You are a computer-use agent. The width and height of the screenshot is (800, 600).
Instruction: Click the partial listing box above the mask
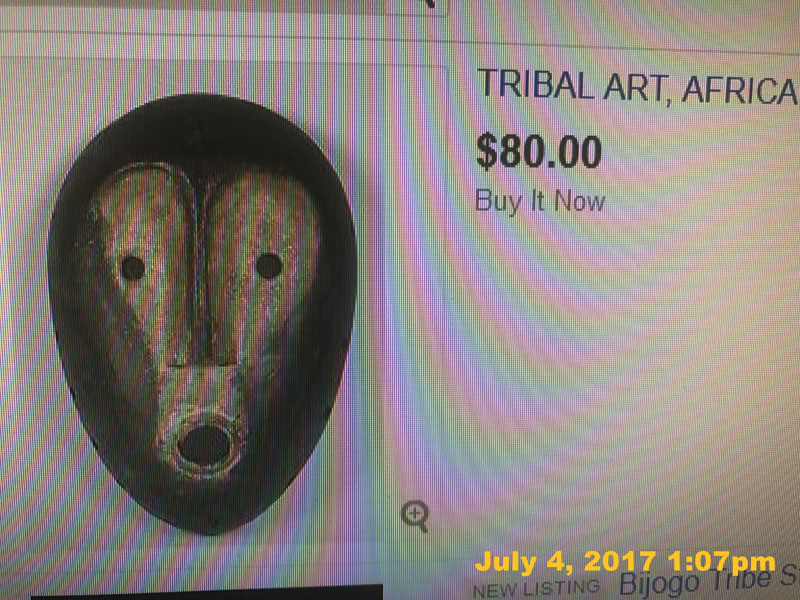pyautogui.click(x=223, y=9)
